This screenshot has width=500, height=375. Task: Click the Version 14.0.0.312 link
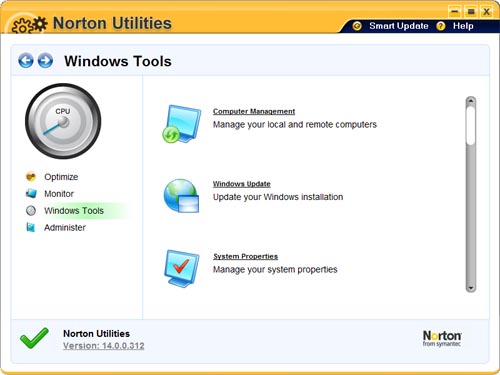point(104,346)
